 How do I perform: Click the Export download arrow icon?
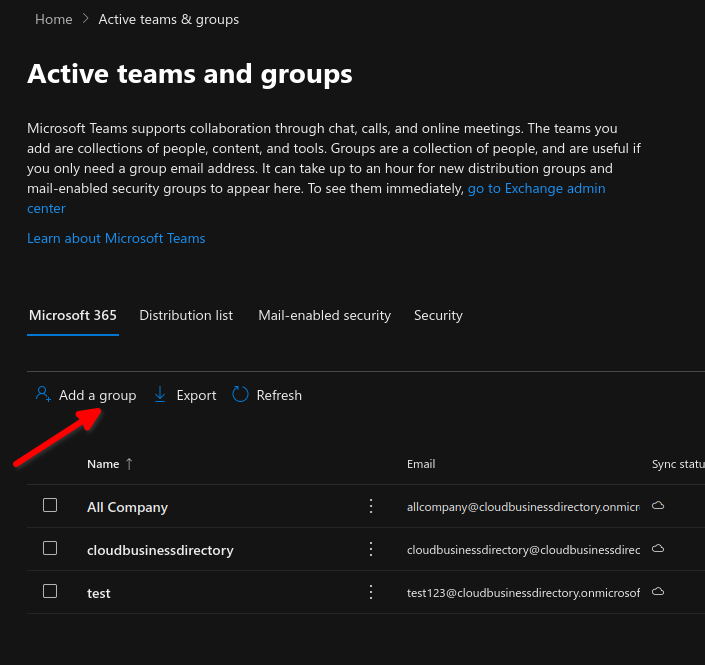(160, 394)
